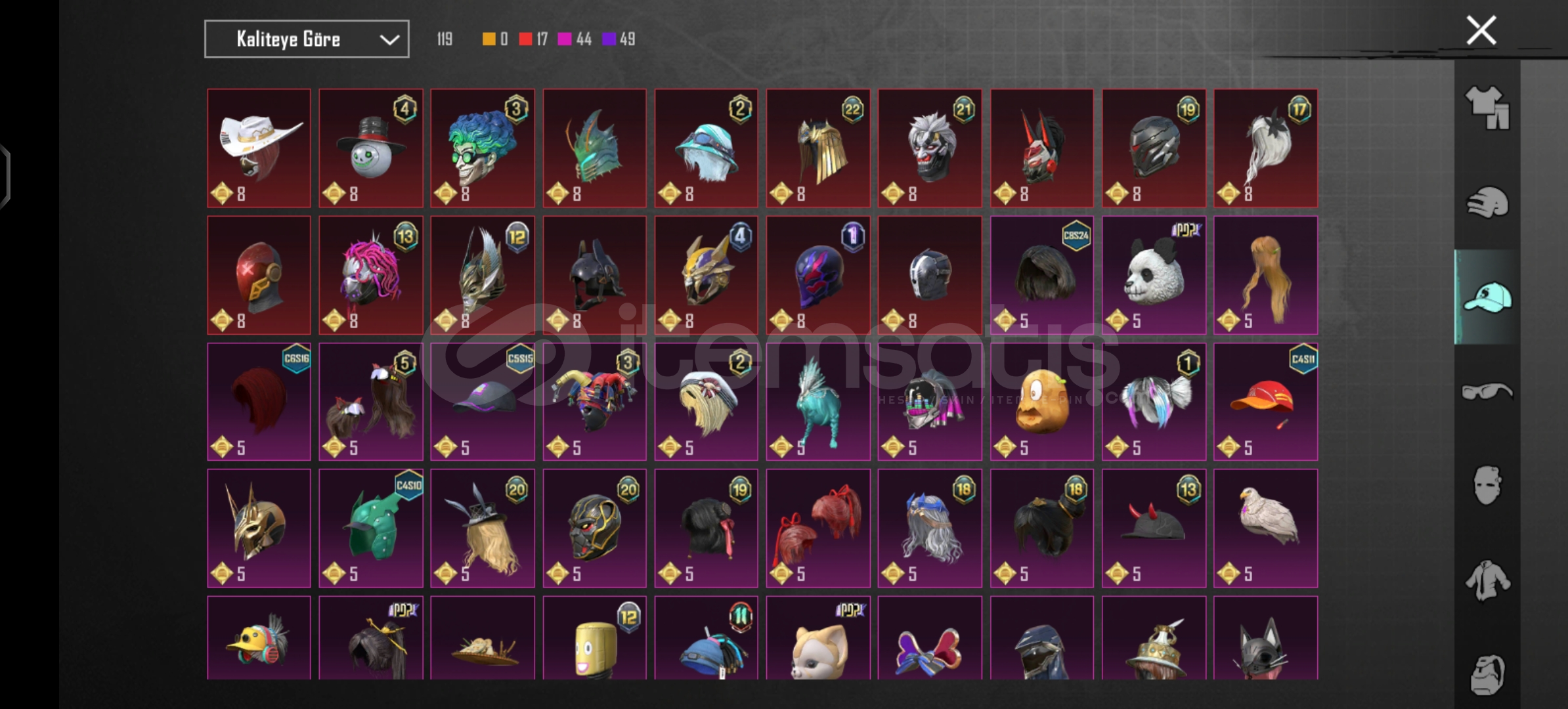Image resolution: width=1568 pixels, height=709 pixels.
Task: Select the snowman top hat item
Action: click(371, 148)
